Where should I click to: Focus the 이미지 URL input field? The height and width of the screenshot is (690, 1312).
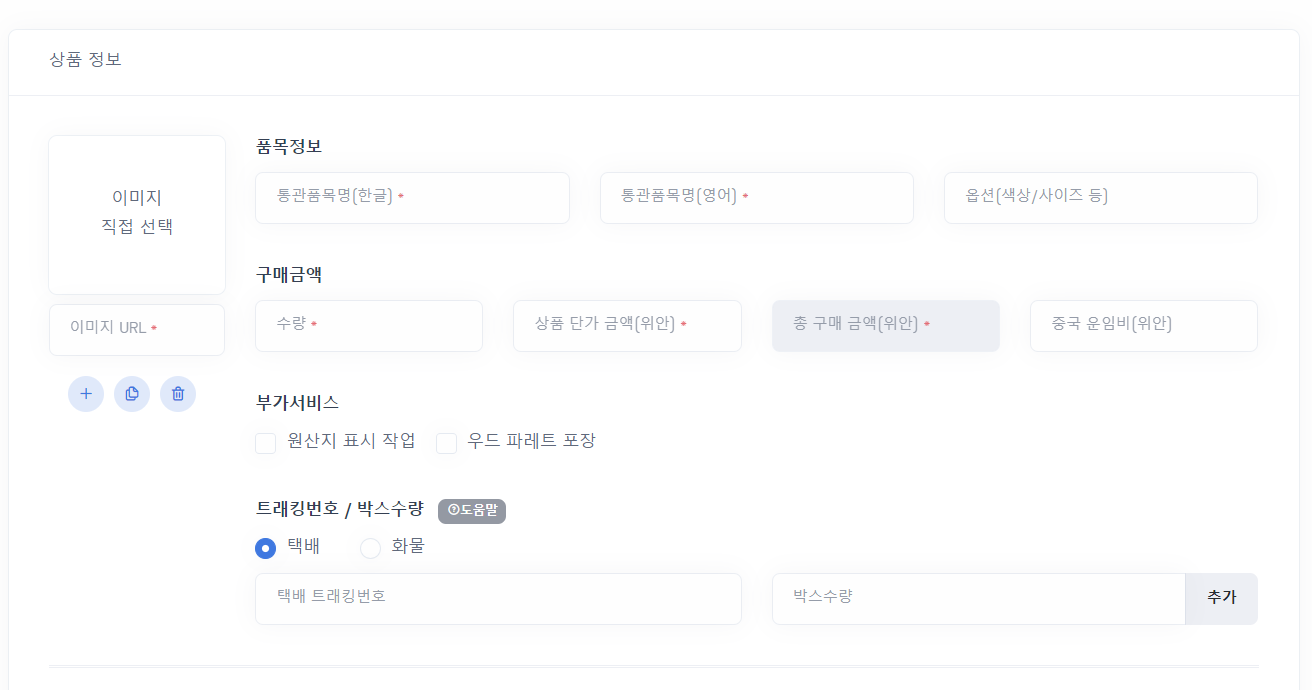137,329
